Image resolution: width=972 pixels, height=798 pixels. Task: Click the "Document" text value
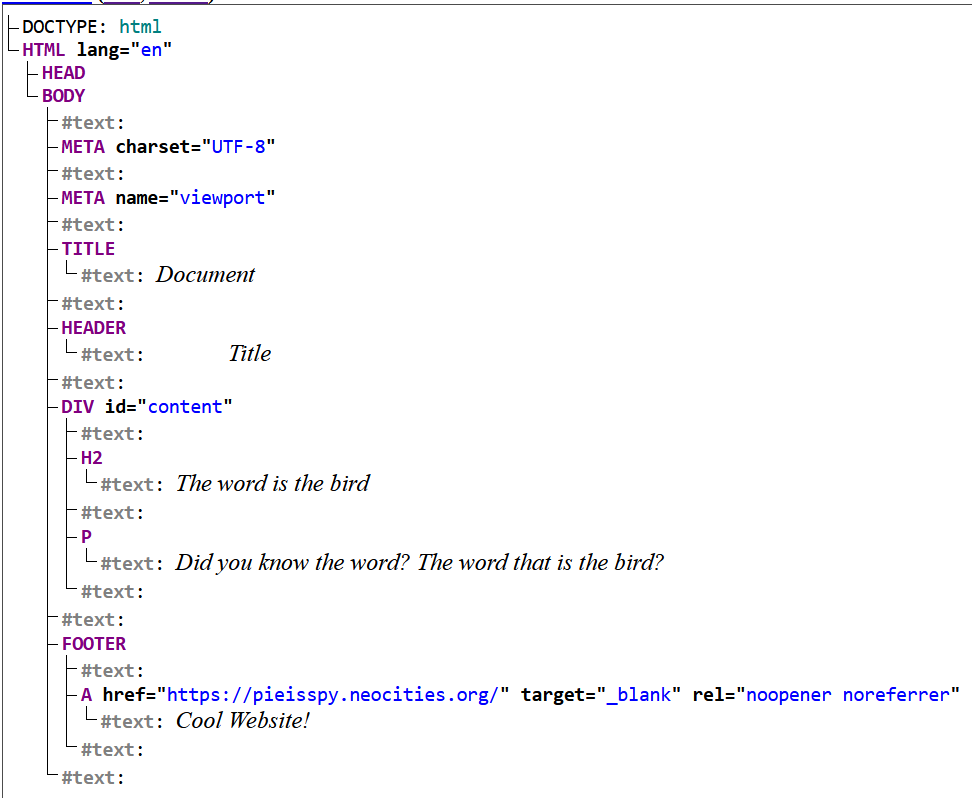tap(205, 275)
